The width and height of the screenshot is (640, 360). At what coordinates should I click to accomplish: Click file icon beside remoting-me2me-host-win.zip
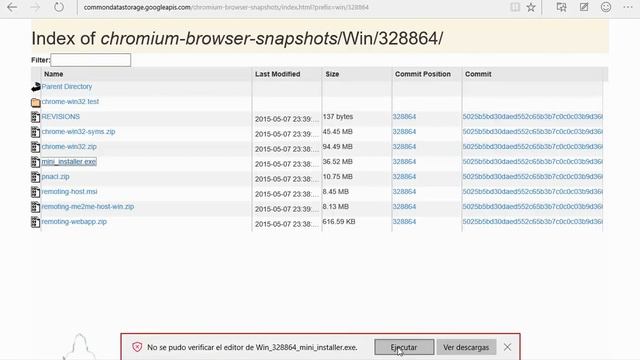point(36,207)
